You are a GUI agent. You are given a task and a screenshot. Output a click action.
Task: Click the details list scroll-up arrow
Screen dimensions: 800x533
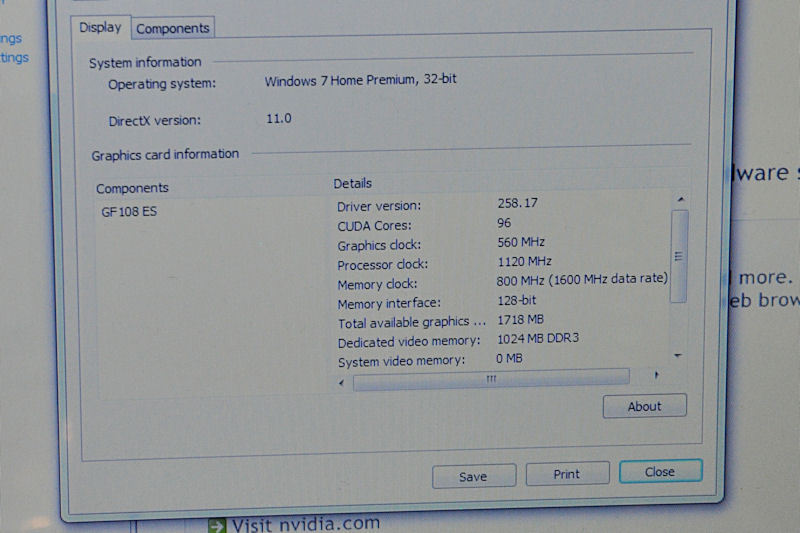pyautogui.click(x=680, y=199)
